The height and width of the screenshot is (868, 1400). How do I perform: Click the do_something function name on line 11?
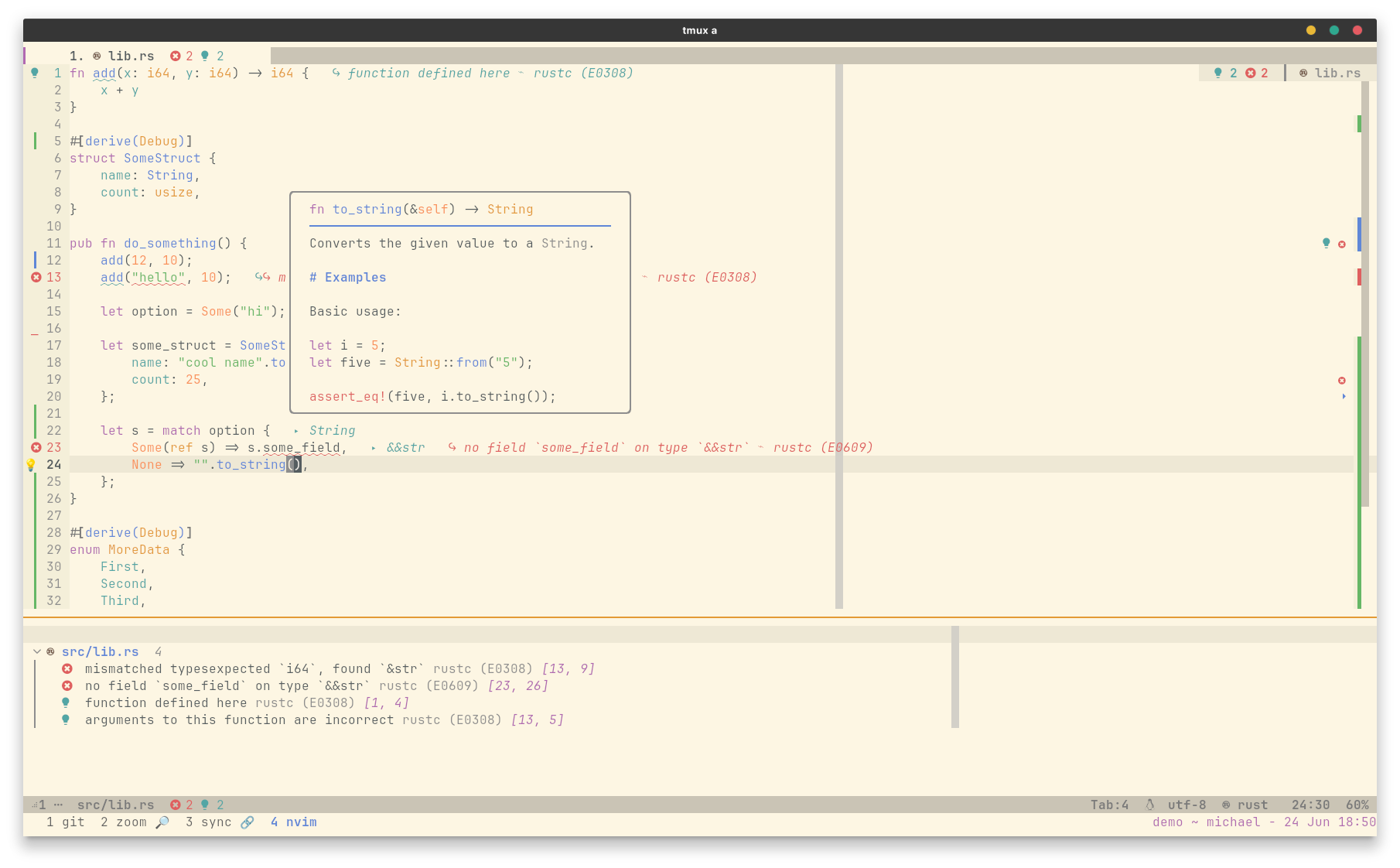click(170, 243)
